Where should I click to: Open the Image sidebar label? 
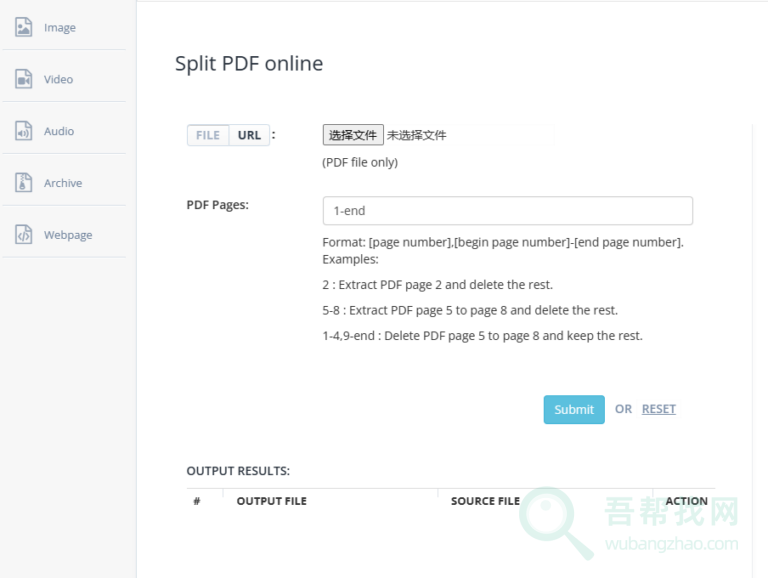(x=60, y=28)
